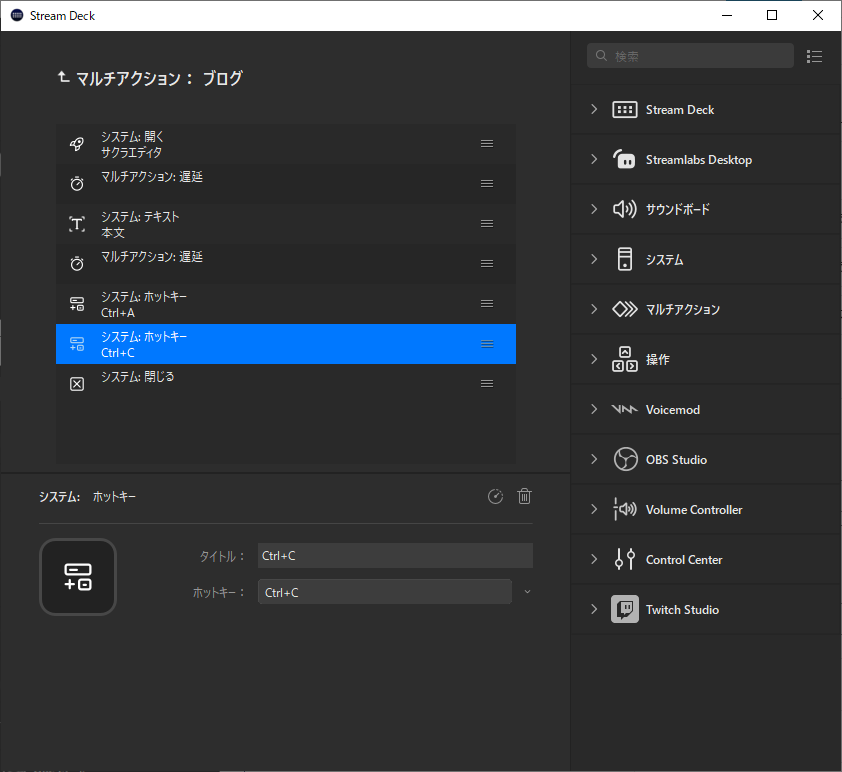Click the Twitch Studio label
The image size is (842, 772).
pos(682,609)
